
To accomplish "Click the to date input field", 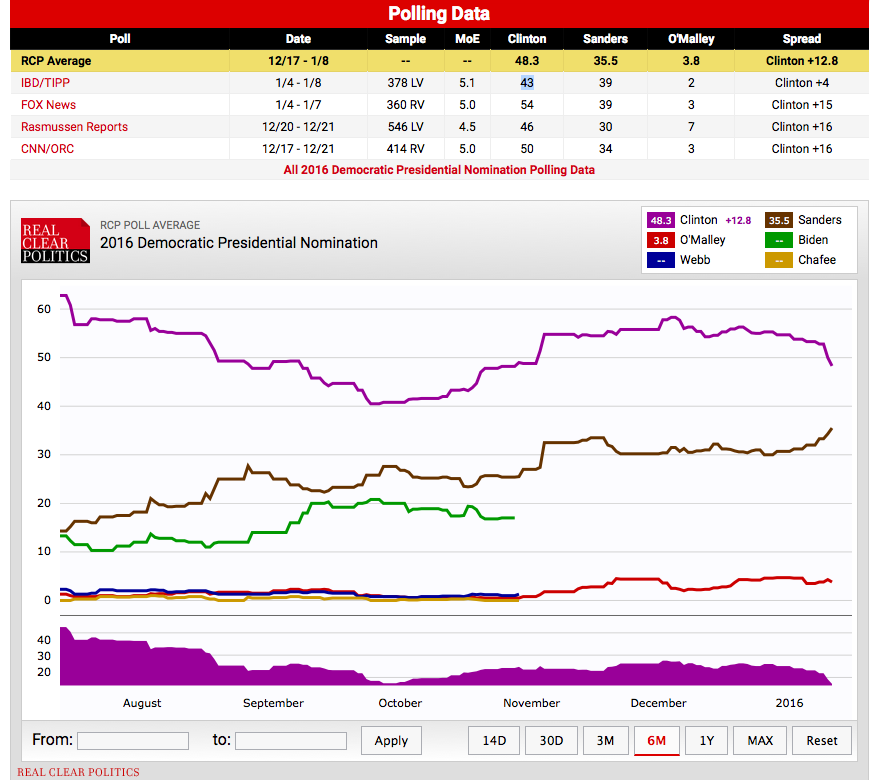I will pyautogui.click(x=290, y=741).
